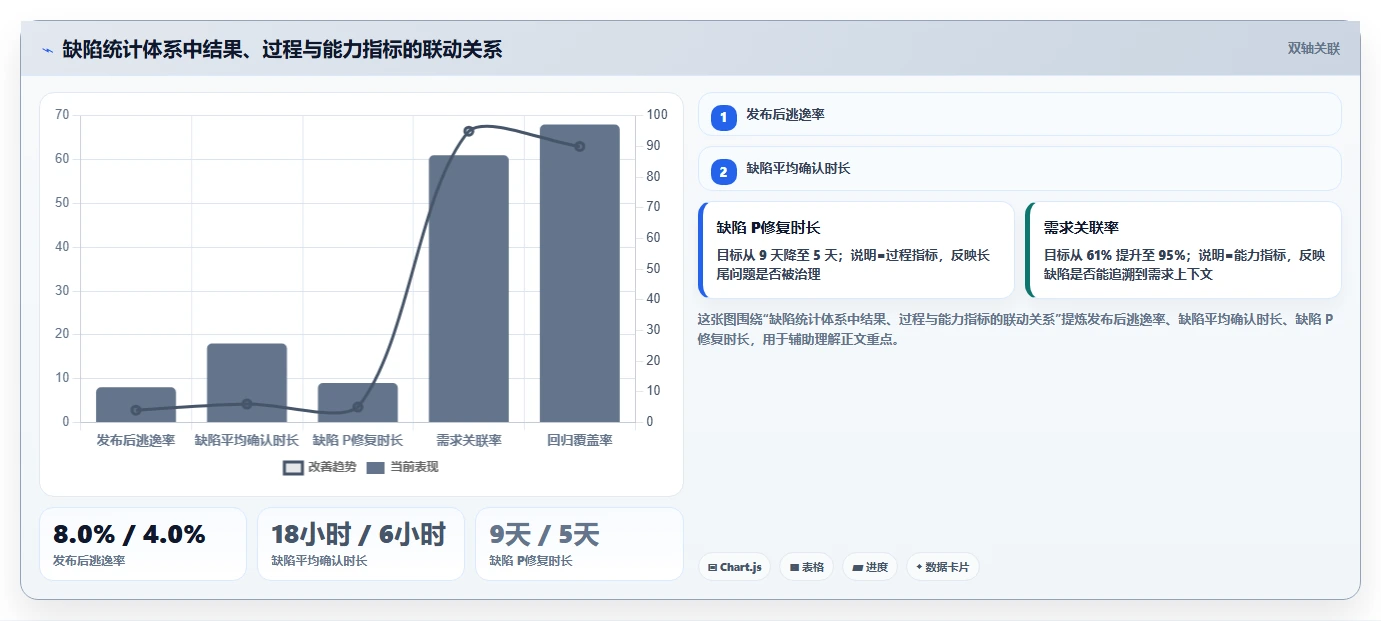This screenshot has height=621, width=1381.
Task: Click the 缺陷 P修复时长 axis label
Action: tap(358, 440)
